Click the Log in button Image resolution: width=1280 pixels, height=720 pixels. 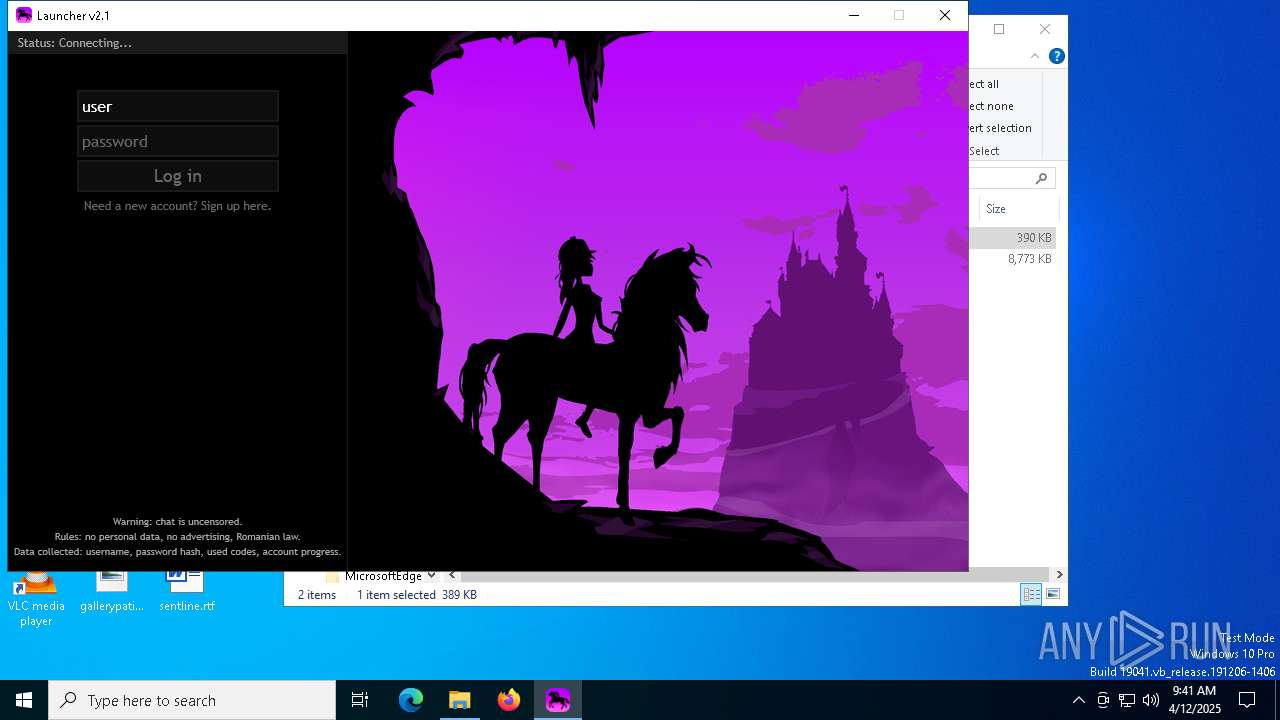(x=178, y=176)
